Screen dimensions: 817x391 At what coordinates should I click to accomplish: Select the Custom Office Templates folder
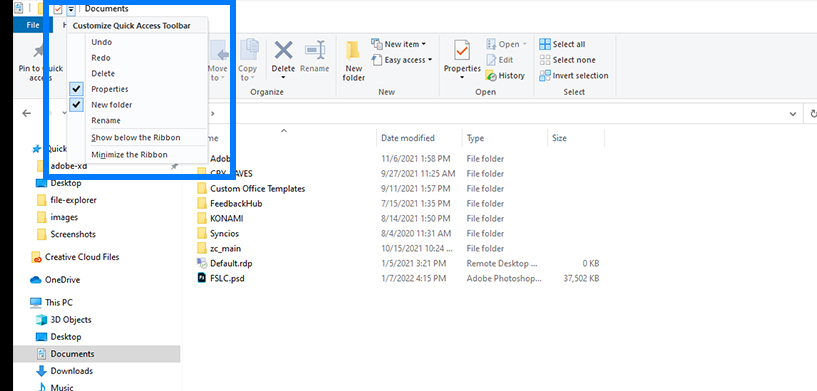[x=257, y=189]
